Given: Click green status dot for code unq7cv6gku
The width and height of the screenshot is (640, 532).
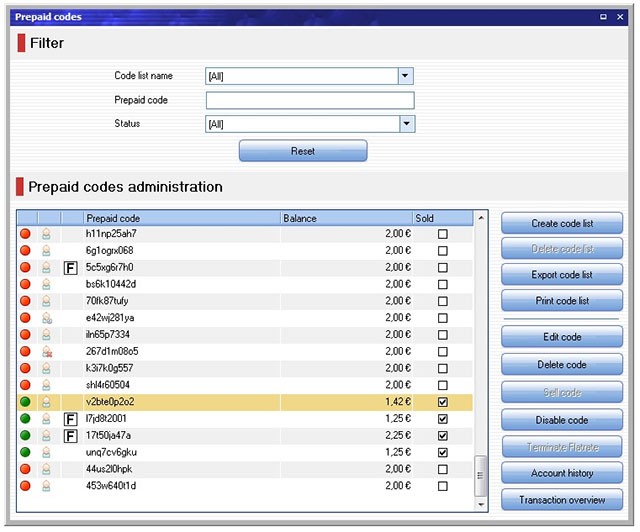Looking at the screenshot, I should click(x=26, y=452).
